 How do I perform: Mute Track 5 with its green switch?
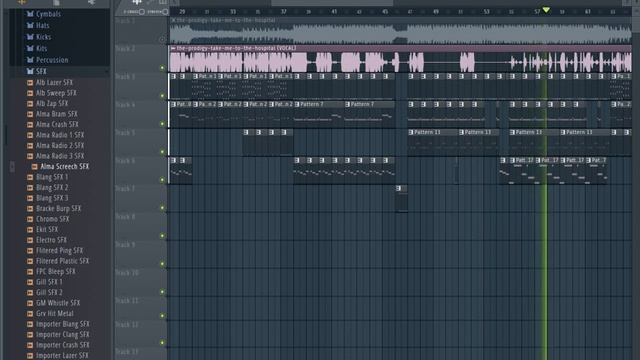[162, 152]
